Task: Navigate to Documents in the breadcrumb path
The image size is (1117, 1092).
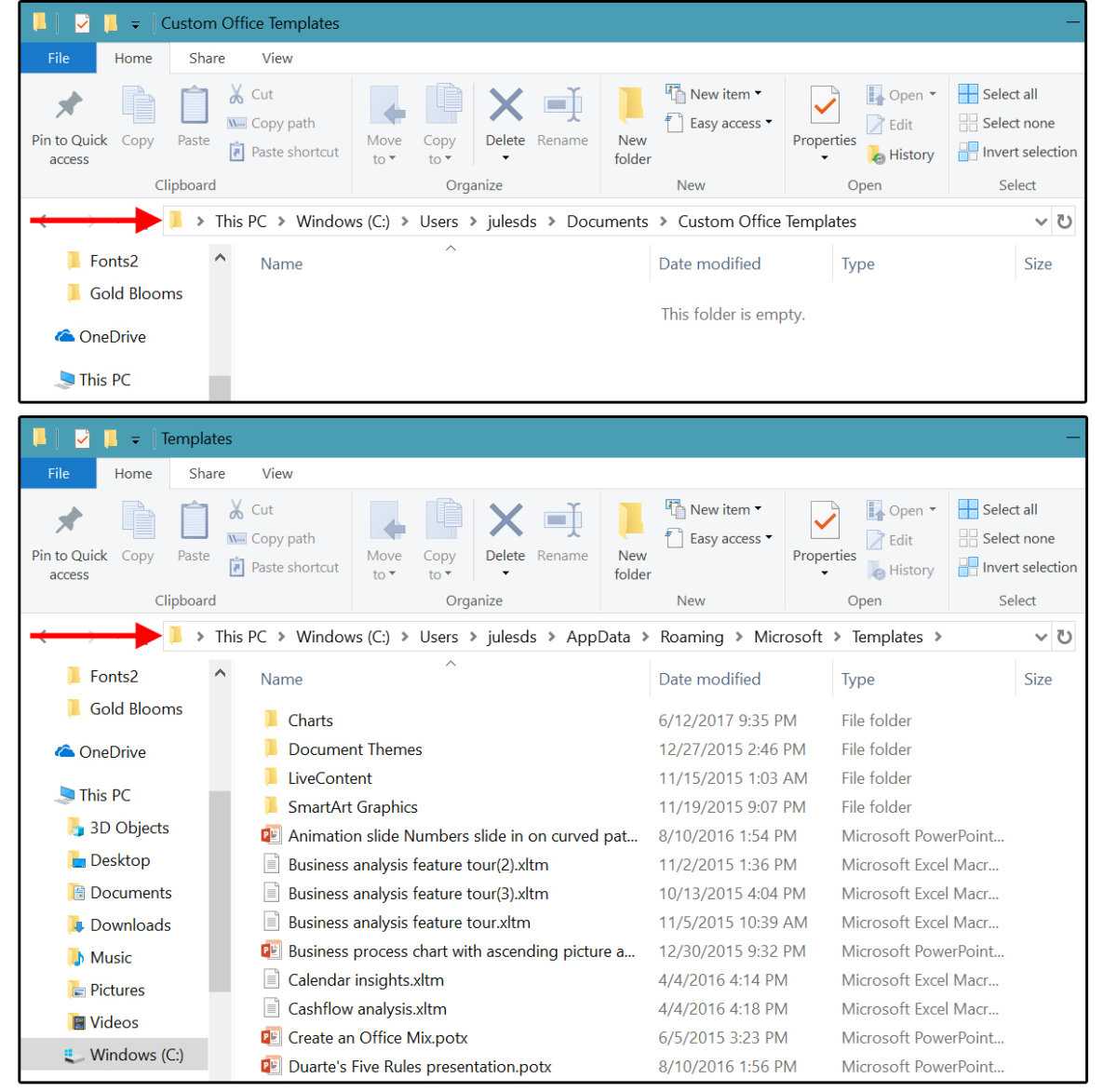Action: tap(607, 221)
